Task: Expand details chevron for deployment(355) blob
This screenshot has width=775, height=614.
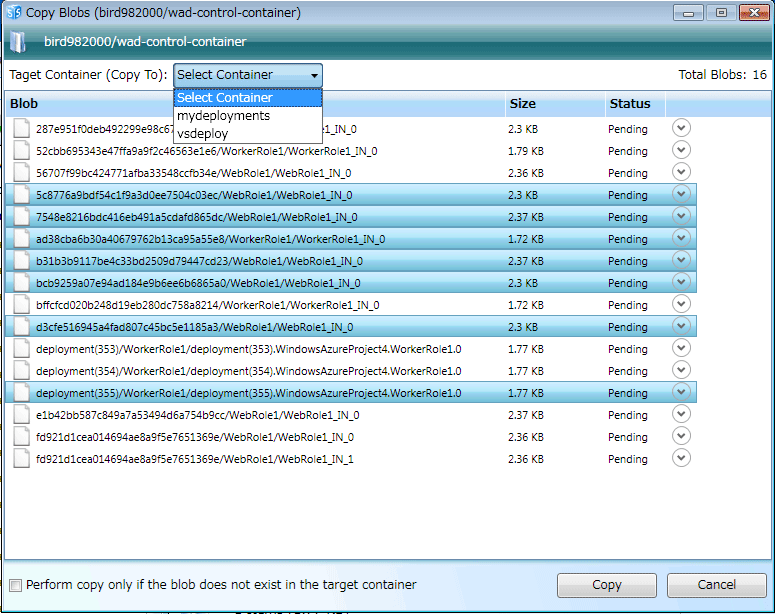Action: [x=681, y=392]
